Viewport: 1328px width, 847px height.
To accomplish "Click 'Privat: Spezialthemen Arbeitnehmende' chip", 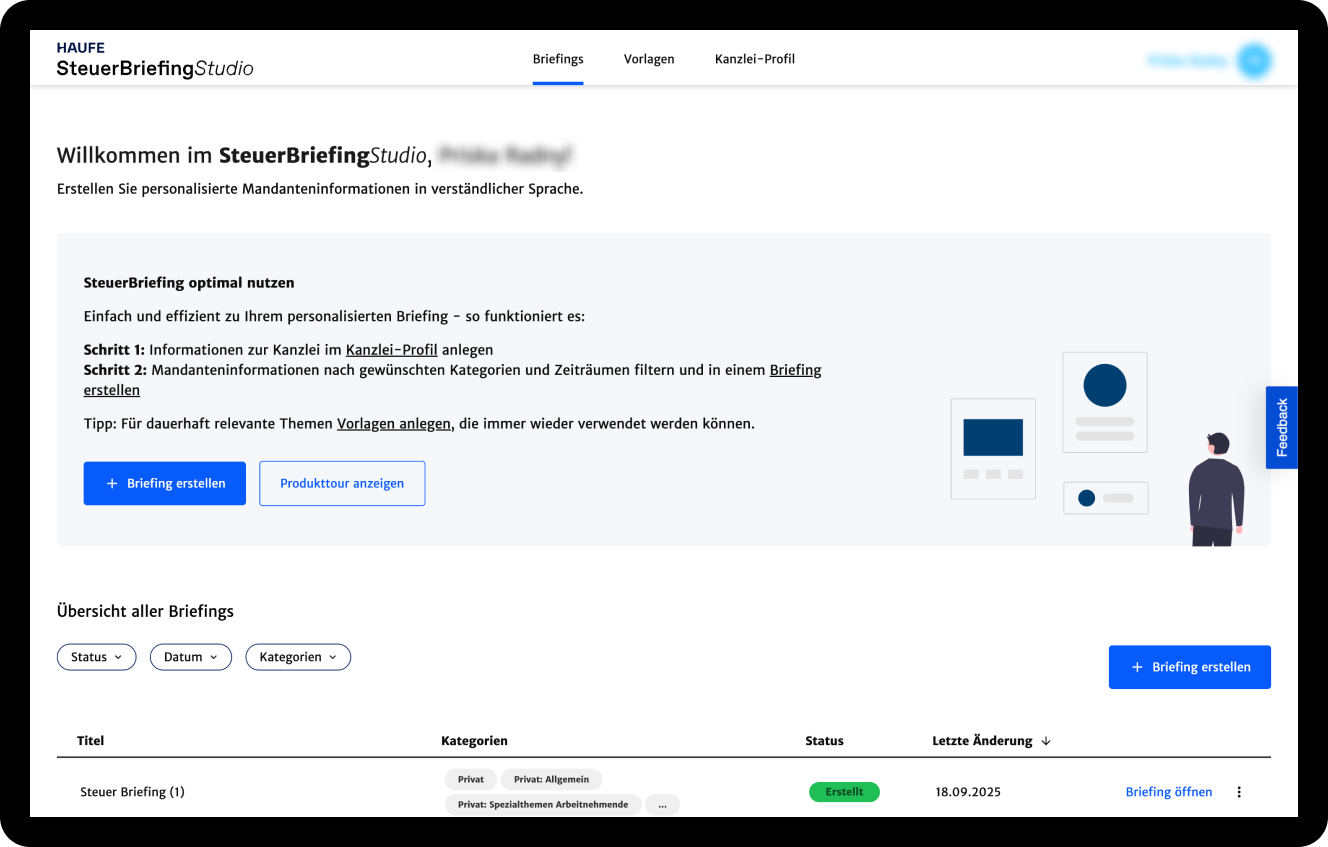I will pyautogui.click(x=543, y=804).
